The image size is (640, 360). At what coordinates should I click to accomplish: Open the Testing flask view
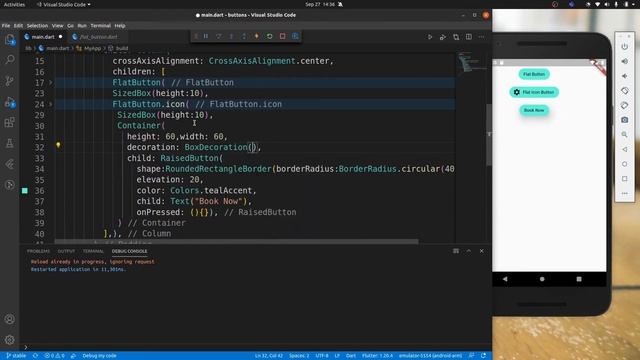pos(10,143)
